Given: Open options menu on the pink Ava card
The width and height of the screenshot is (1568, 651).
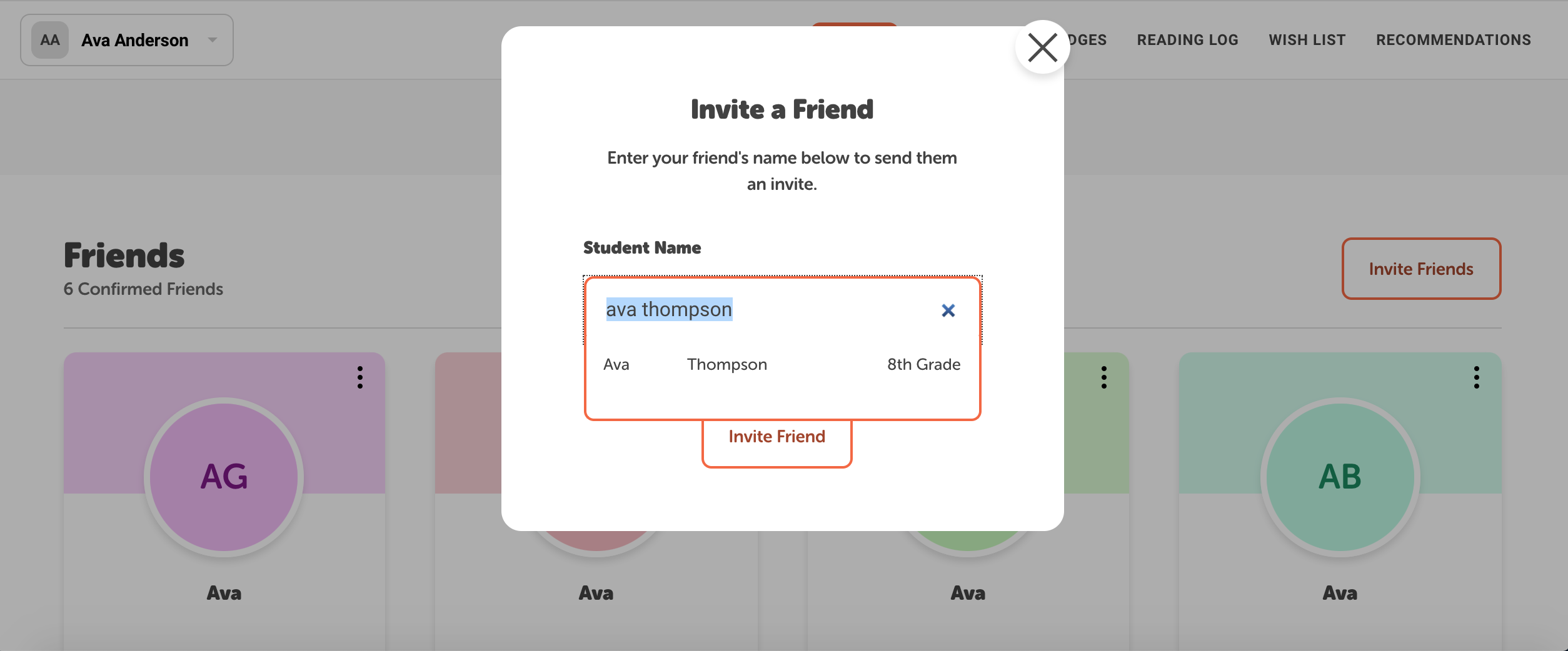Looking at the screenshot, I should click(x=731, y=377).
